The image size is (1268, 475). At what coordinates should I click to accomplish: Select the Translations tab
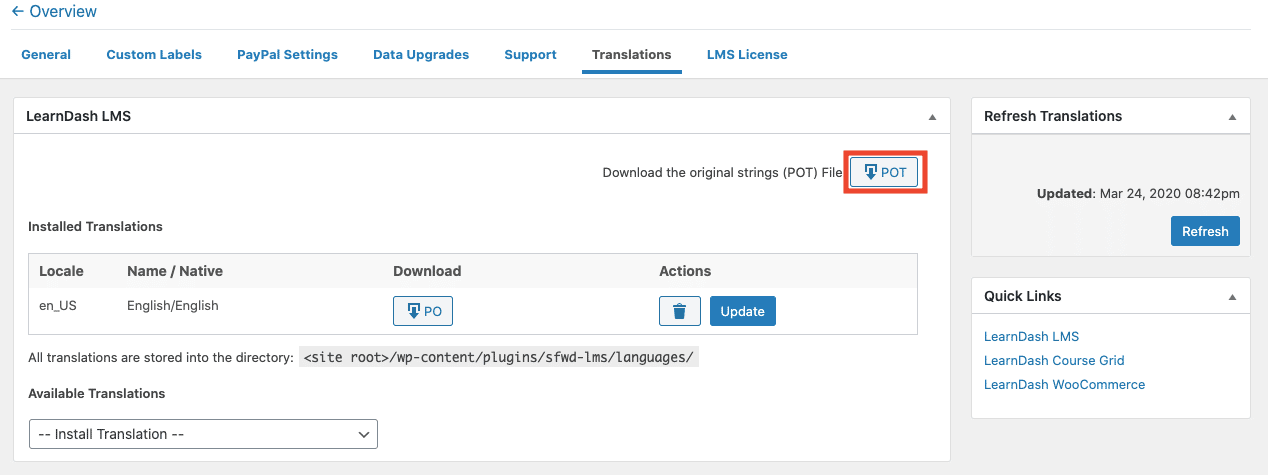click(x=631, y=55)
